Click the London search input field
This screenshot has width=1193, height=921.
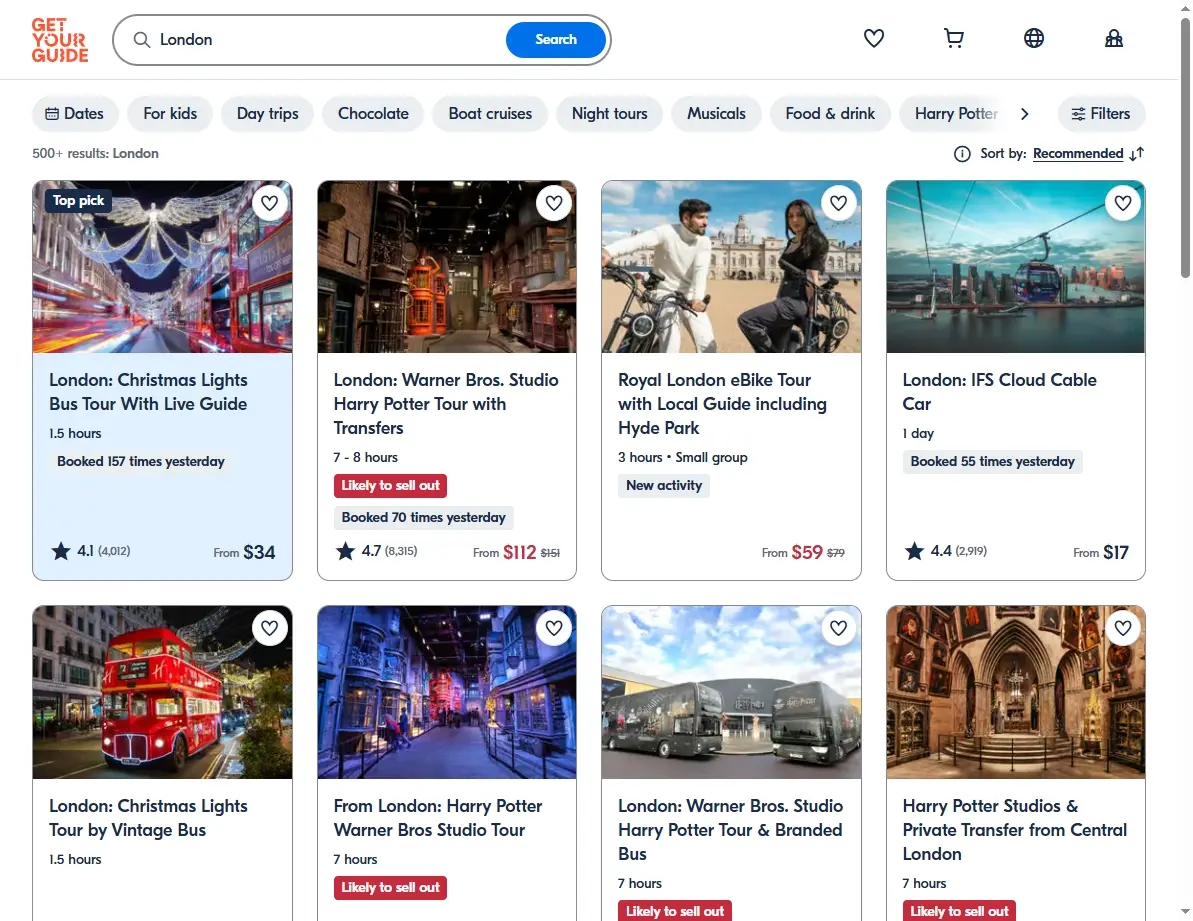(327, 40)
